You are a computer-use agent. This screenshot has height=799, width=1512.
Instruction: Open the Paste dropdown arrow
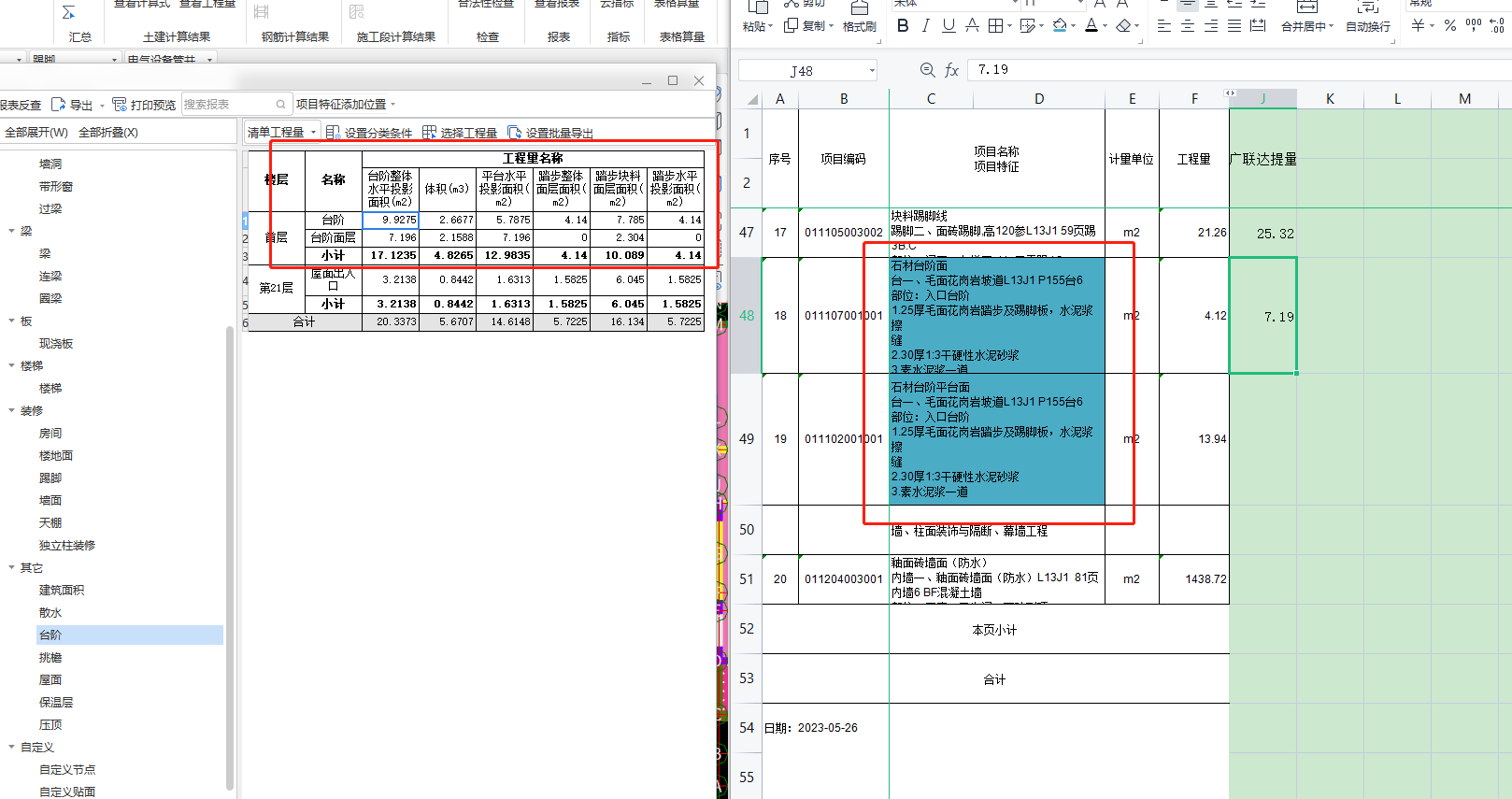coord(770,27)
